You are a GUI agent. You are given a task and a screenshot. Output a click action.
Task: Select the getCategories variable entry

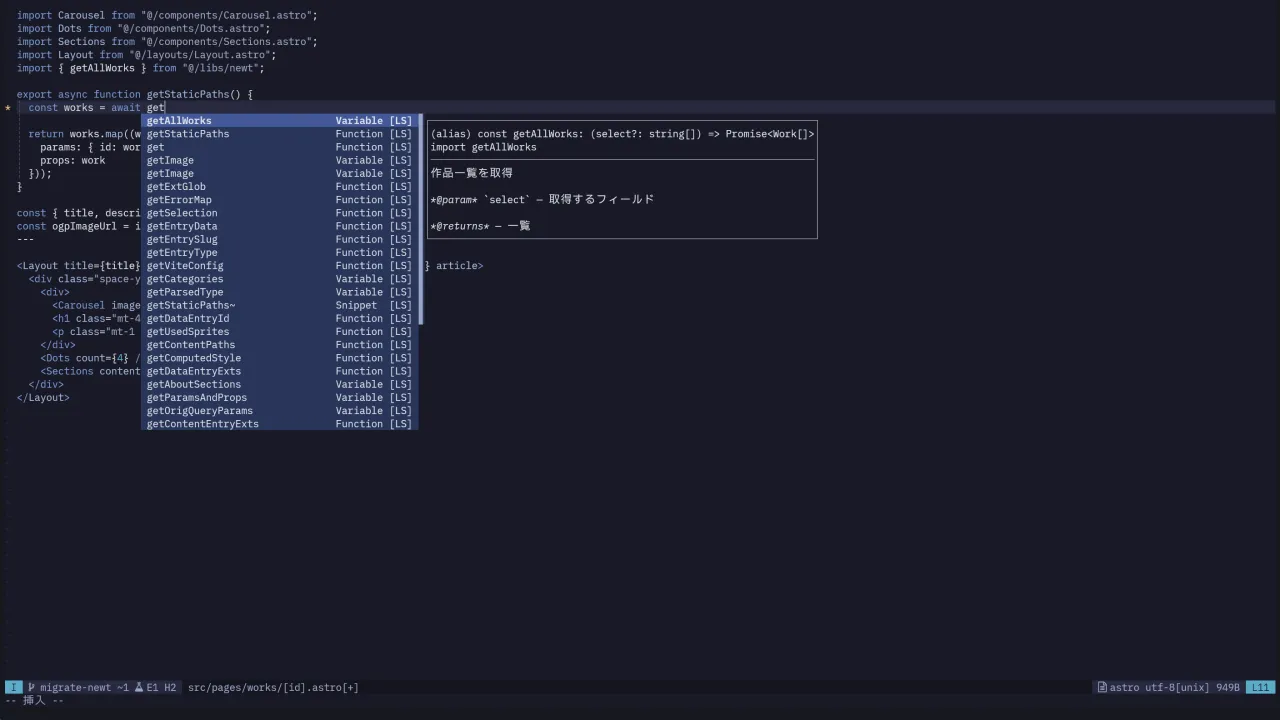tap(183, 278)
